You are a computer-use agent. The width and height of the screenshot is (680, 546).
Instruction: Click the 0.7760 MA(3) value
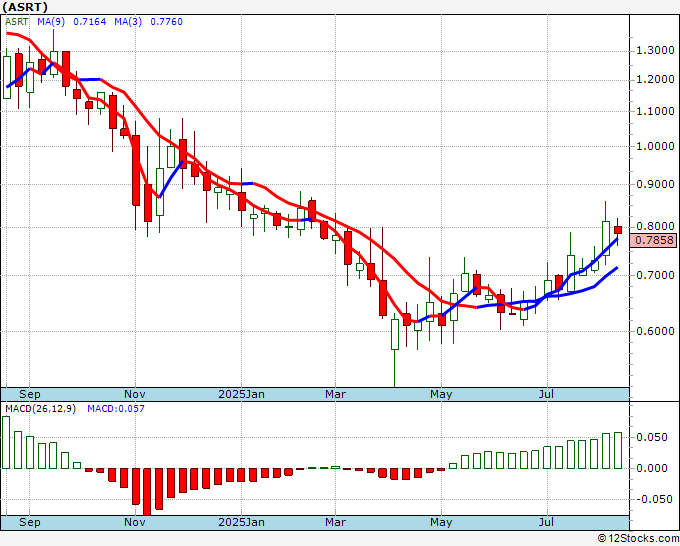click(167, 22)
